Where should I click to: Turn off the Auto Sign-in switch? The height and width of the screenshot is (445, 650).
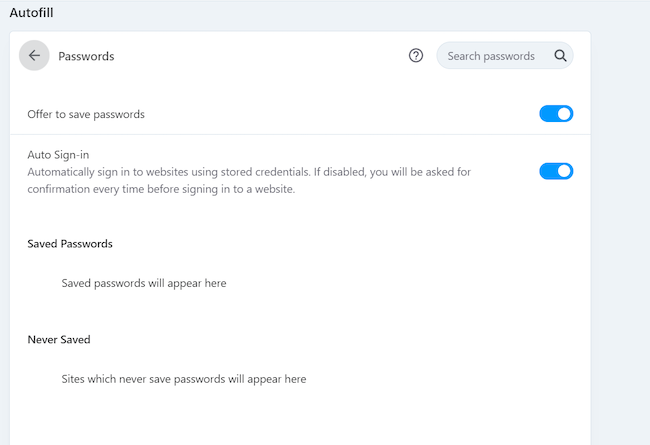(556, 171)
